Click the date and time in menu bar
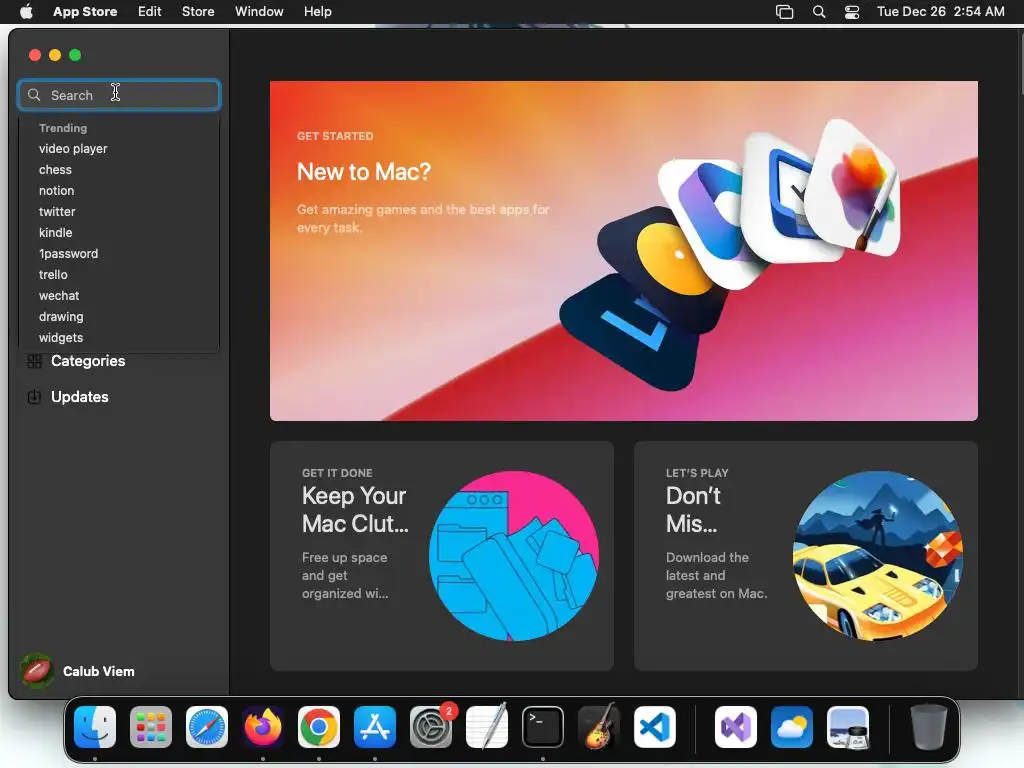 point(940,11)
